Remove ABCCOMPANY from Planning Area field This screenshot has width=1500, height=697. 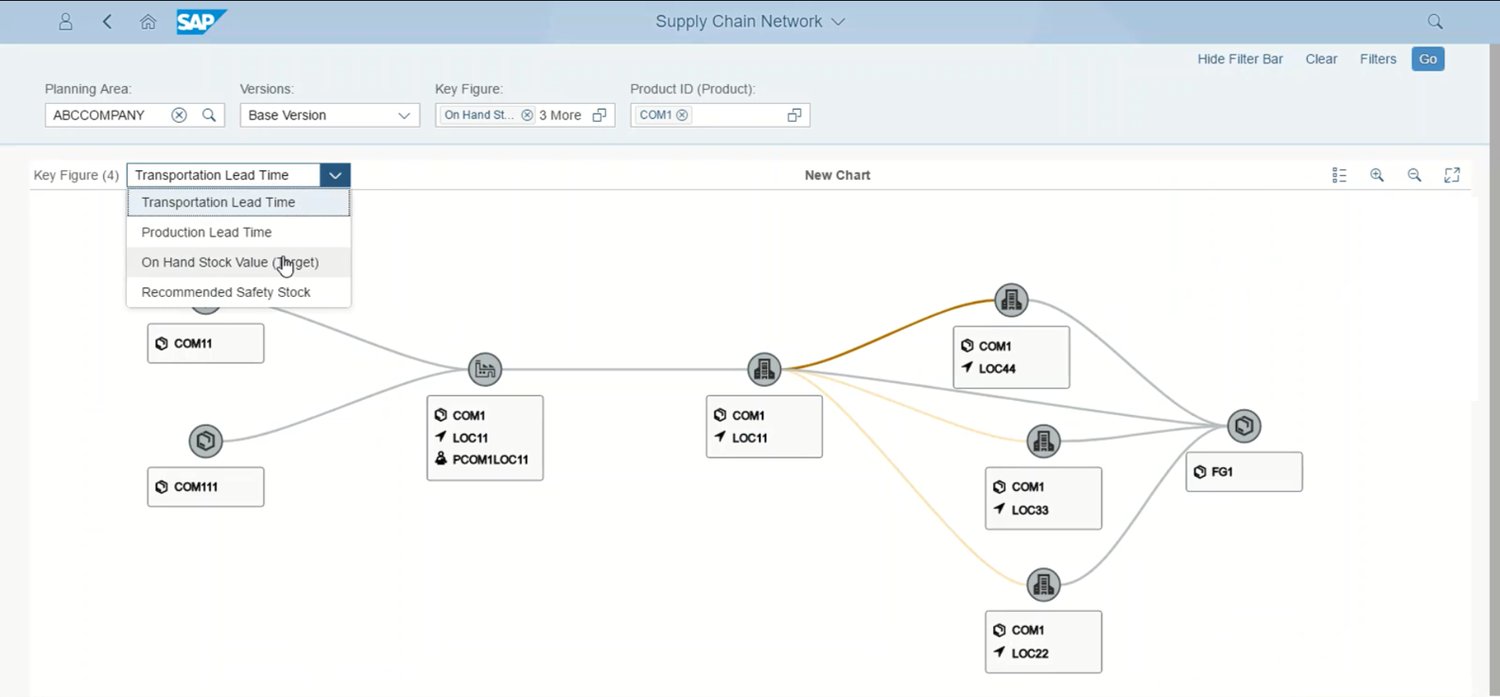point(179,115)
